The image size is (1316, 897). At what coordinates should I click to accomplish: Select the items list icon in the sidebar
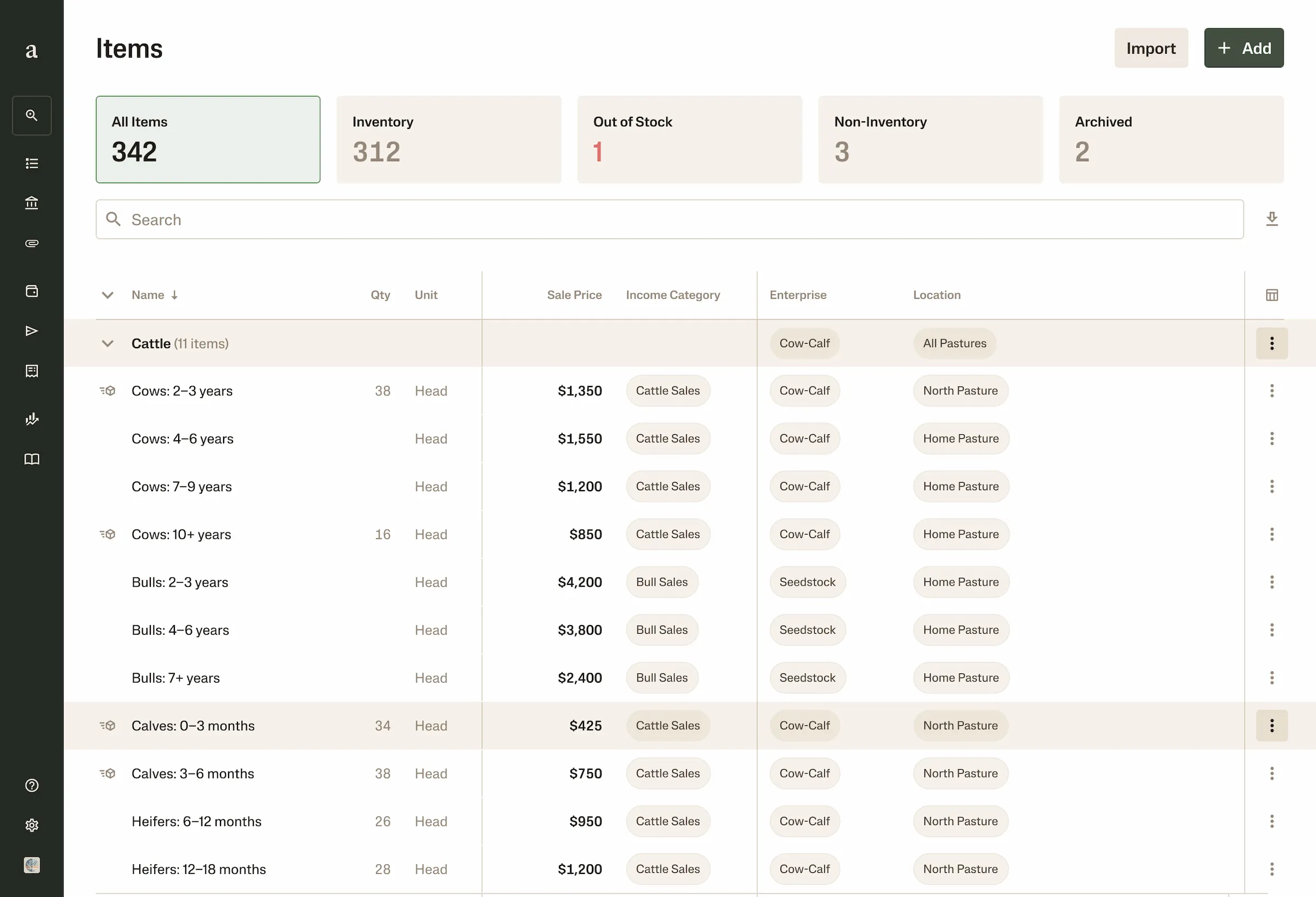coord(32,163)
